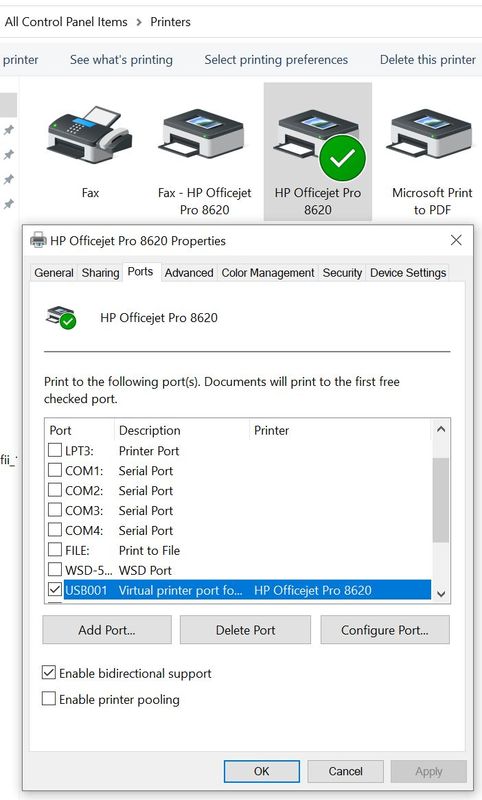
Task: Click the Add Port... button
Action: click(107, 630)
